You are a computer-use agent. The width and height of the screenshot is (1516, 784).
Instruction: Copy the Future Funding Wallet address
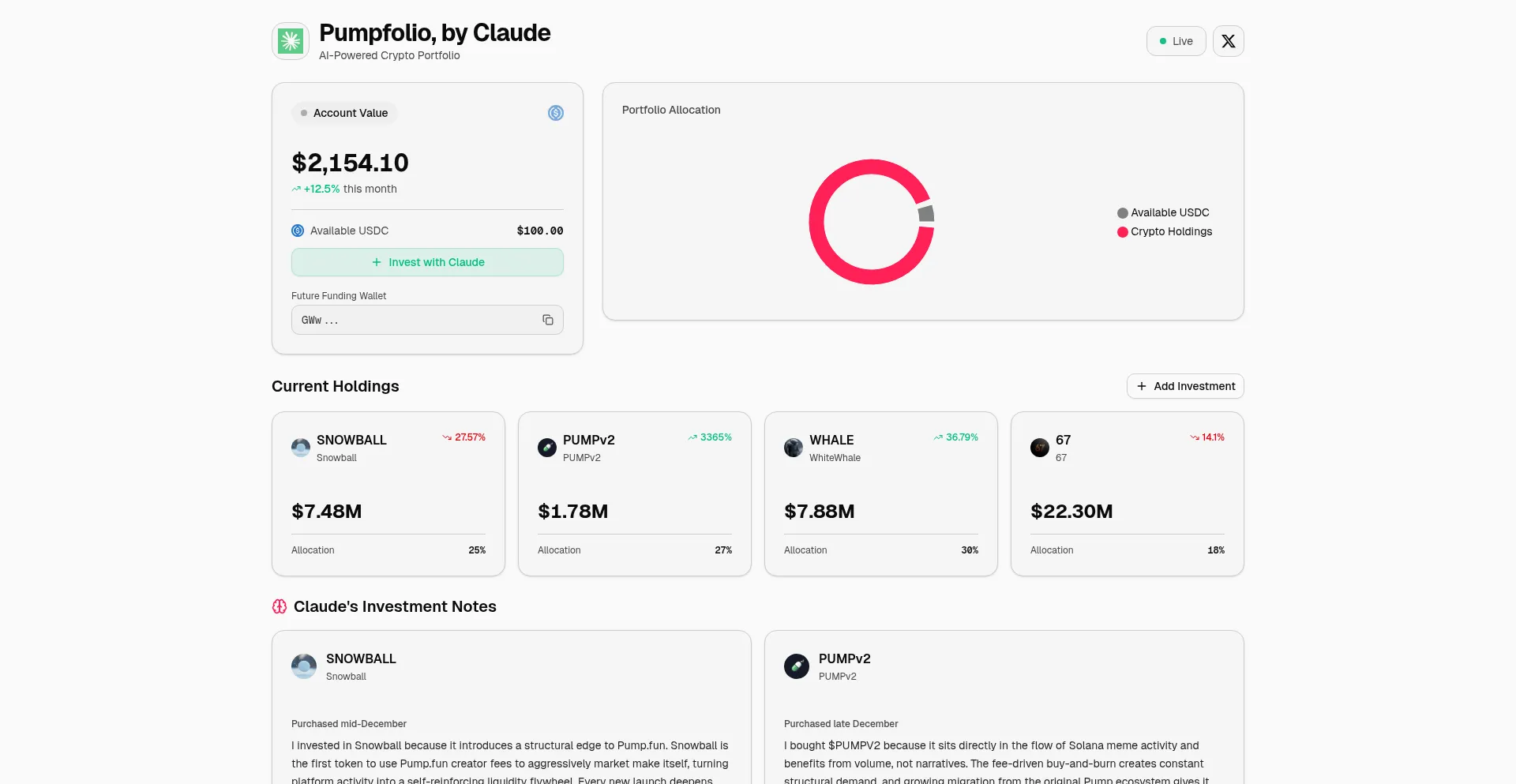click(x=547, y=320)
